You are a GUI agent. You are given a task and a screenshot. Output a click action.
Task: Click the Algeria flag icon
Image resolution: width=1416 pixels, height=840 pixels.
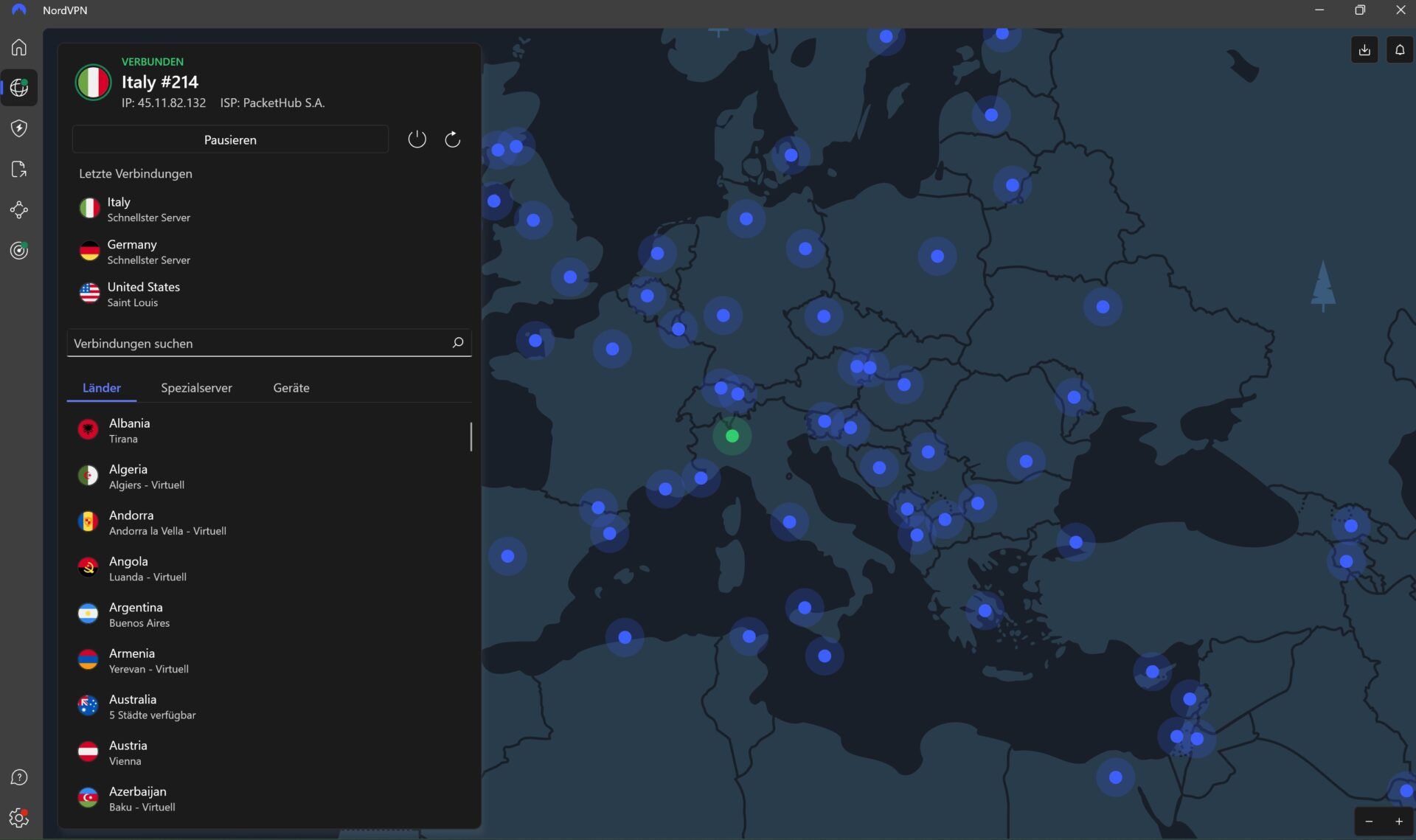(x=88, y=476)
